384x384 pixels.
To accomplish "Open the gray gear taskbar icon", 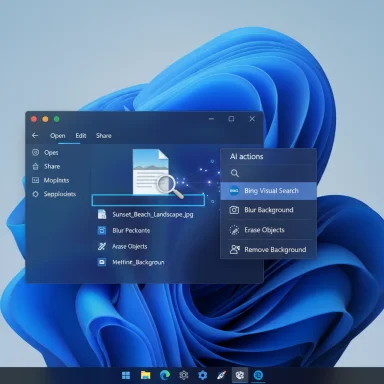I will coord(184,375).
